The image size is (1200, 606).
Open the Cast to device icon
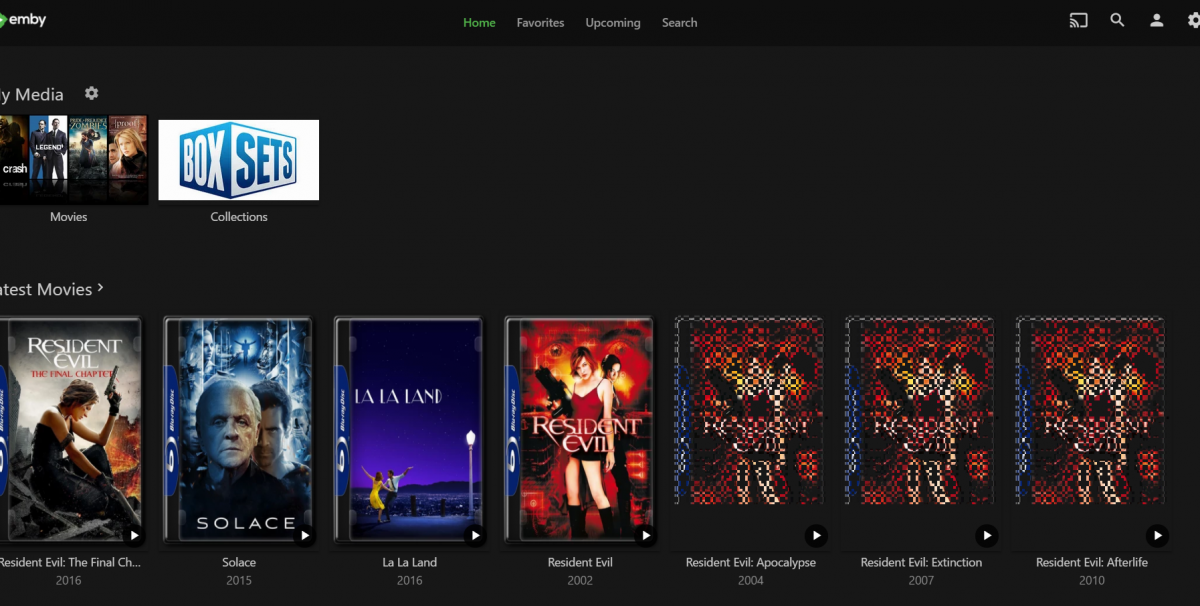1078,20
